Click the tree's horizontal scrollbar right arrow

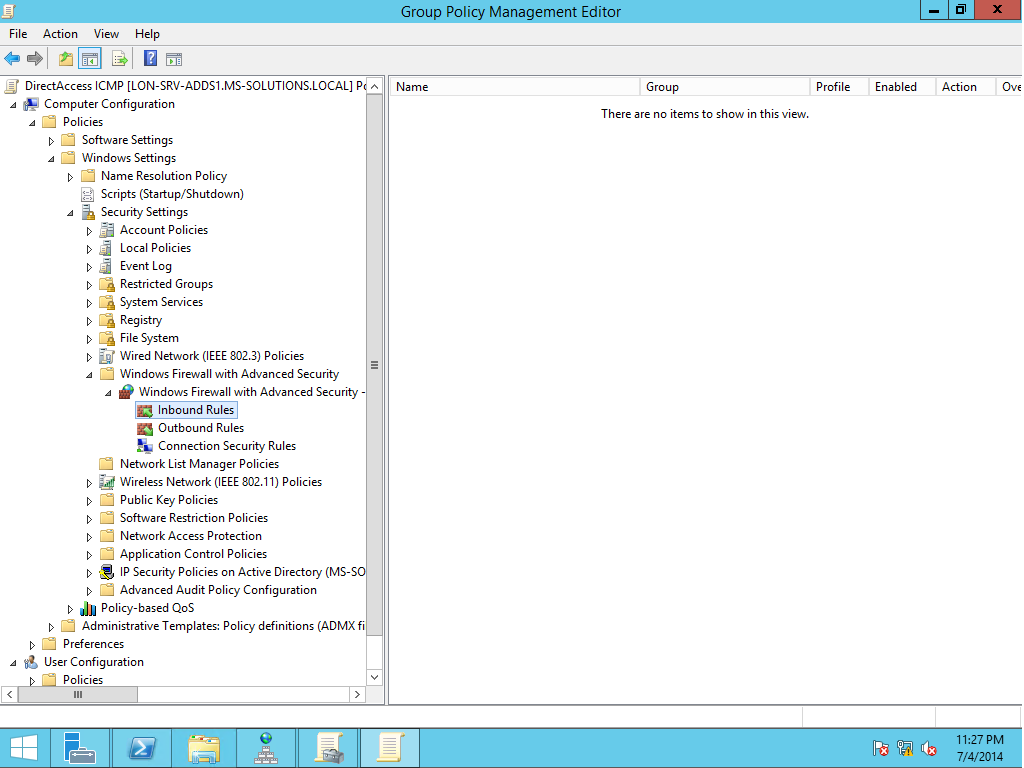pyautogui.click(x=357, y=695)
